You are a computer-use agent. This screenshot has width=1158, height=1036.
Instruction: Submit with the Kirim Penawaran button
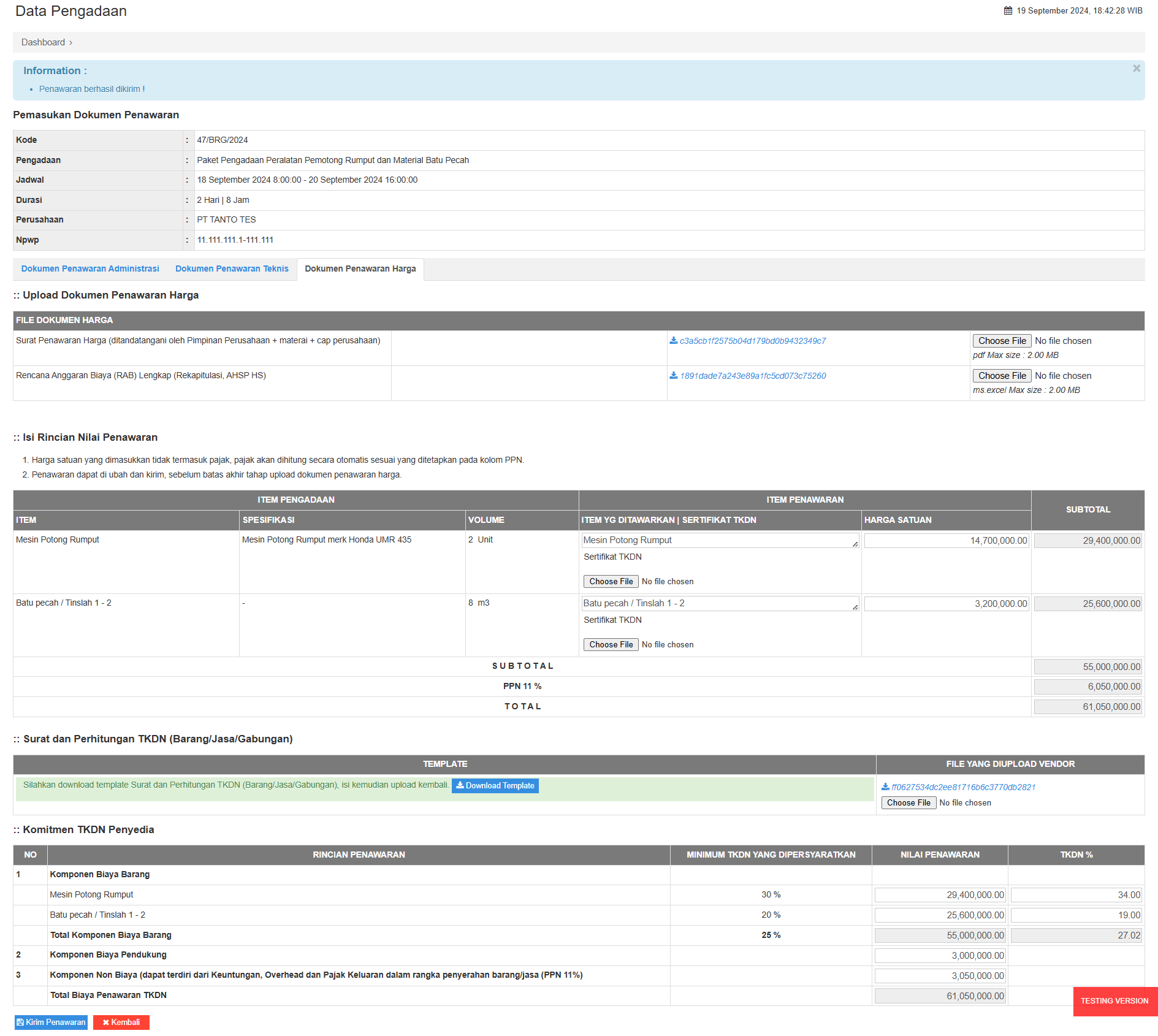pyautogui.click(x=51, y=1023)
